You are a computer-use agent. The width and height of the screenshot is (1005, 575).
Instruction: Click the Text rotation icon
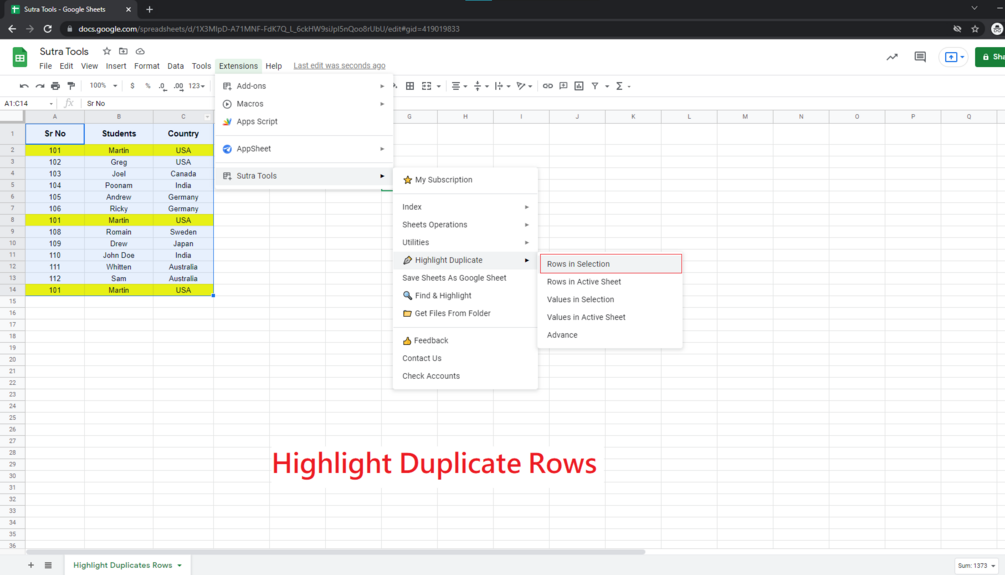(x=521, y=86)
